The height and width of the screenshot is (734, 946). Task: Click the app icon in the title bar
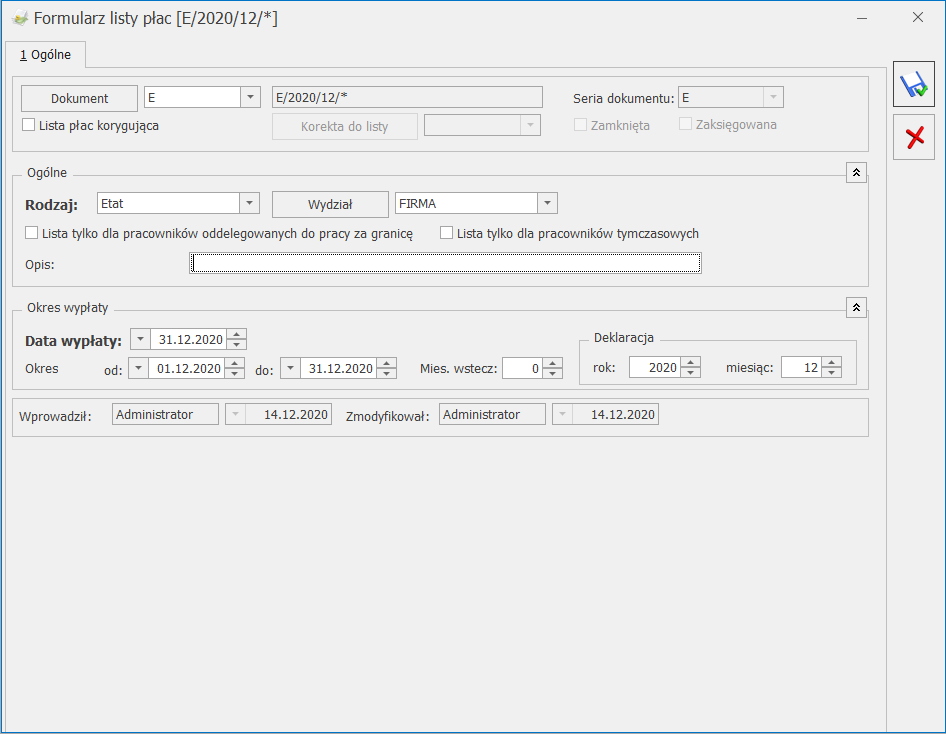click(x=20, y=18)
